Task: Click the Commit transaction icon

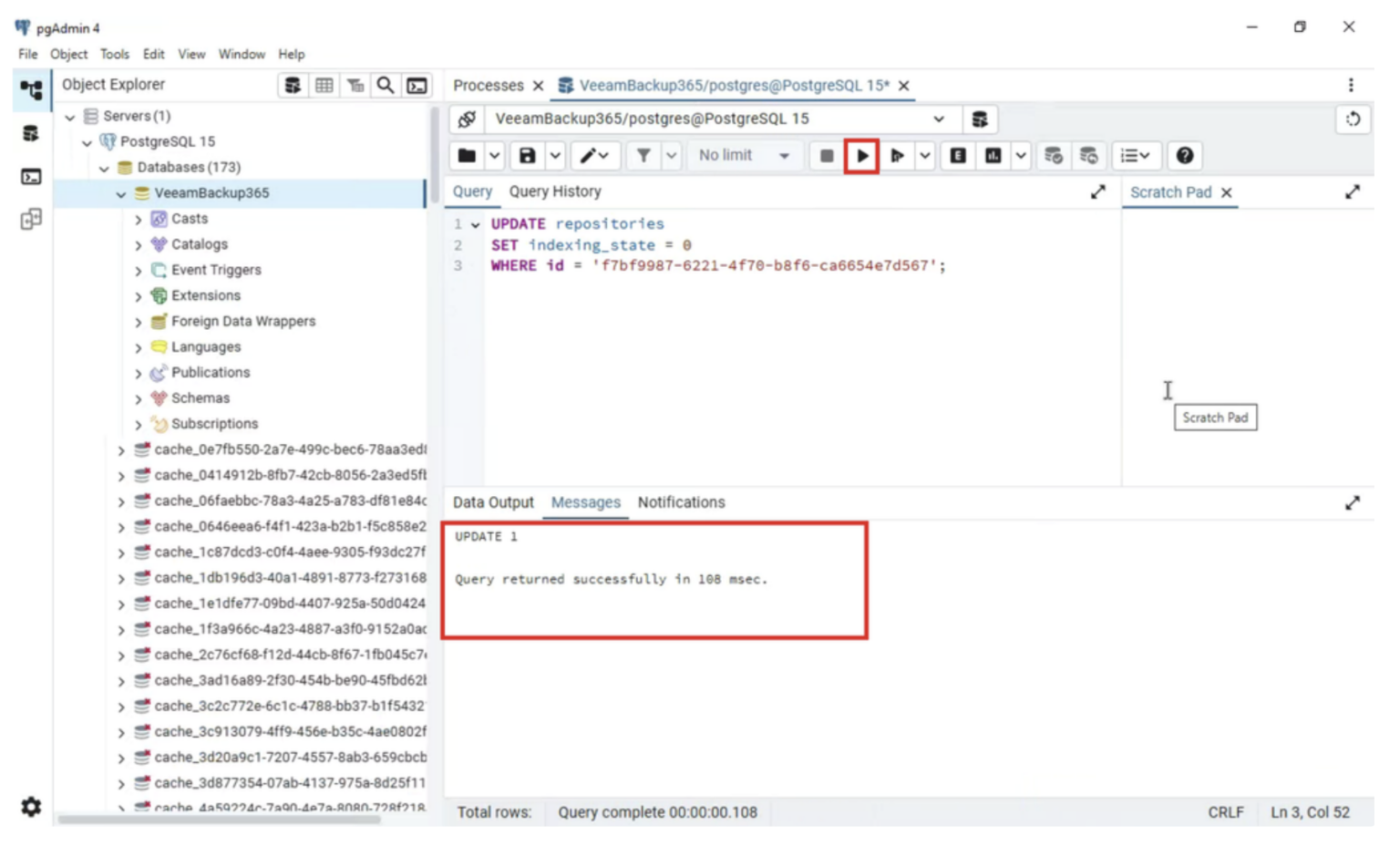Action: [x=1053, y=156]
